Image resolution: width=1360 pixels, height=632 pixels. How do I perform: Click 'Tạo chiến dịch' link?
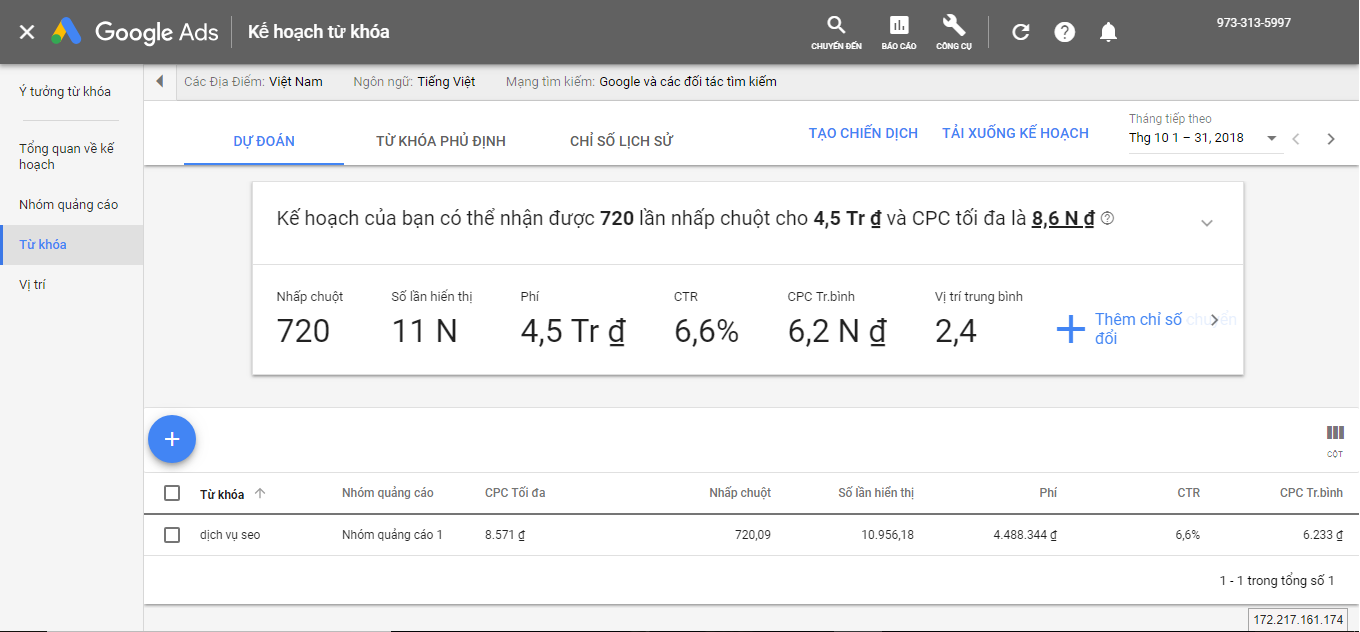point(863,133)
